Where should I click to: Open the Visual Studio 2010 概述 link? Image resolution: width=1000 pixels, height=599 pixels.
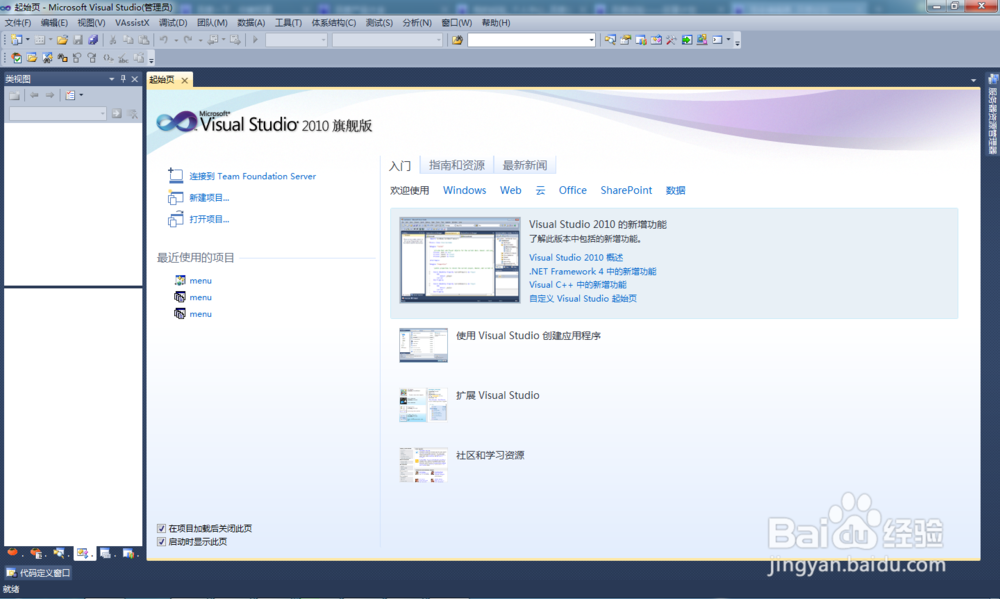click(573, 257)
